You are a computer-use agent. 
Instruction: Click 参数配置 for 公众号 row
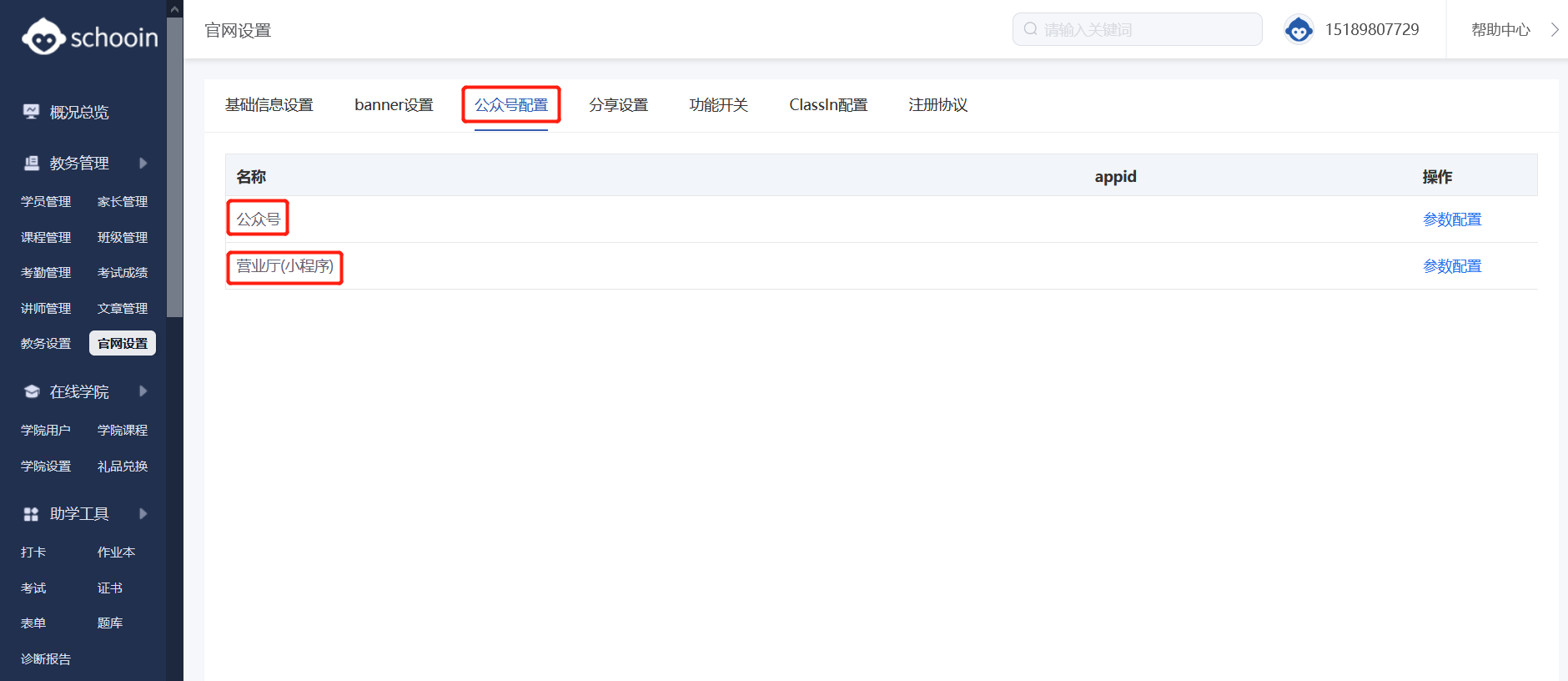(x=1452, y=219)
